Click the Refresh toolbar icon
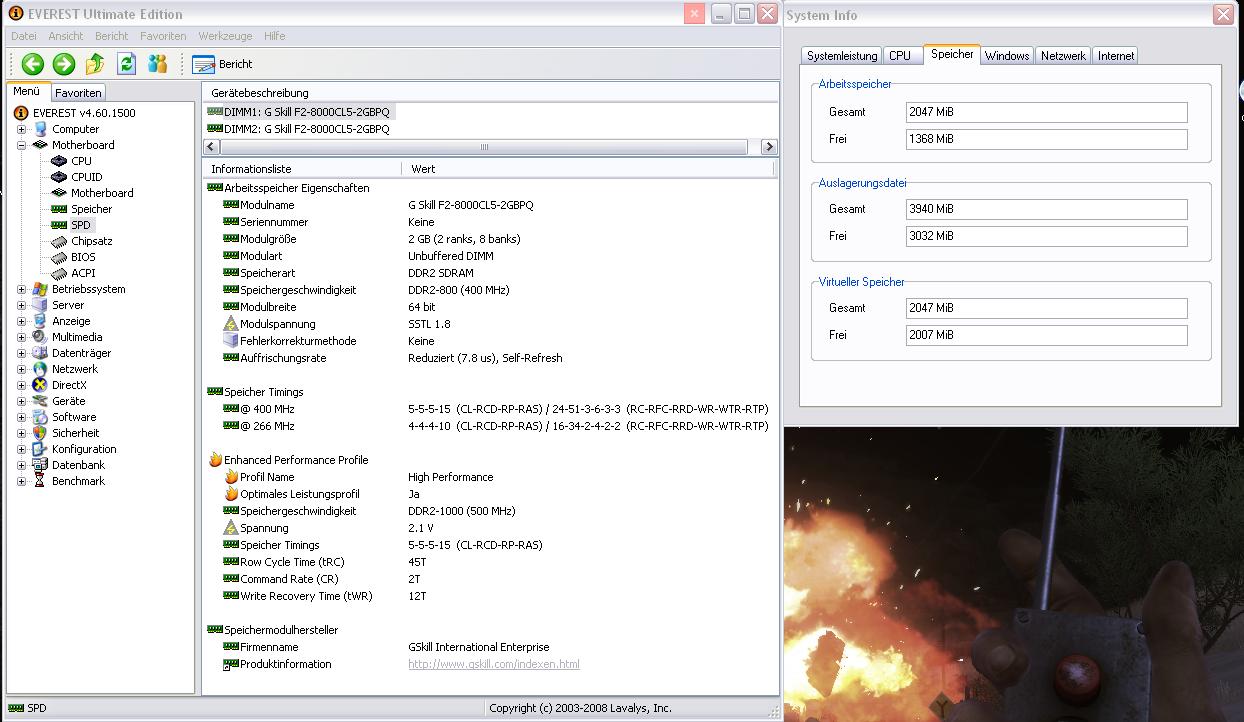 point(126,64)
